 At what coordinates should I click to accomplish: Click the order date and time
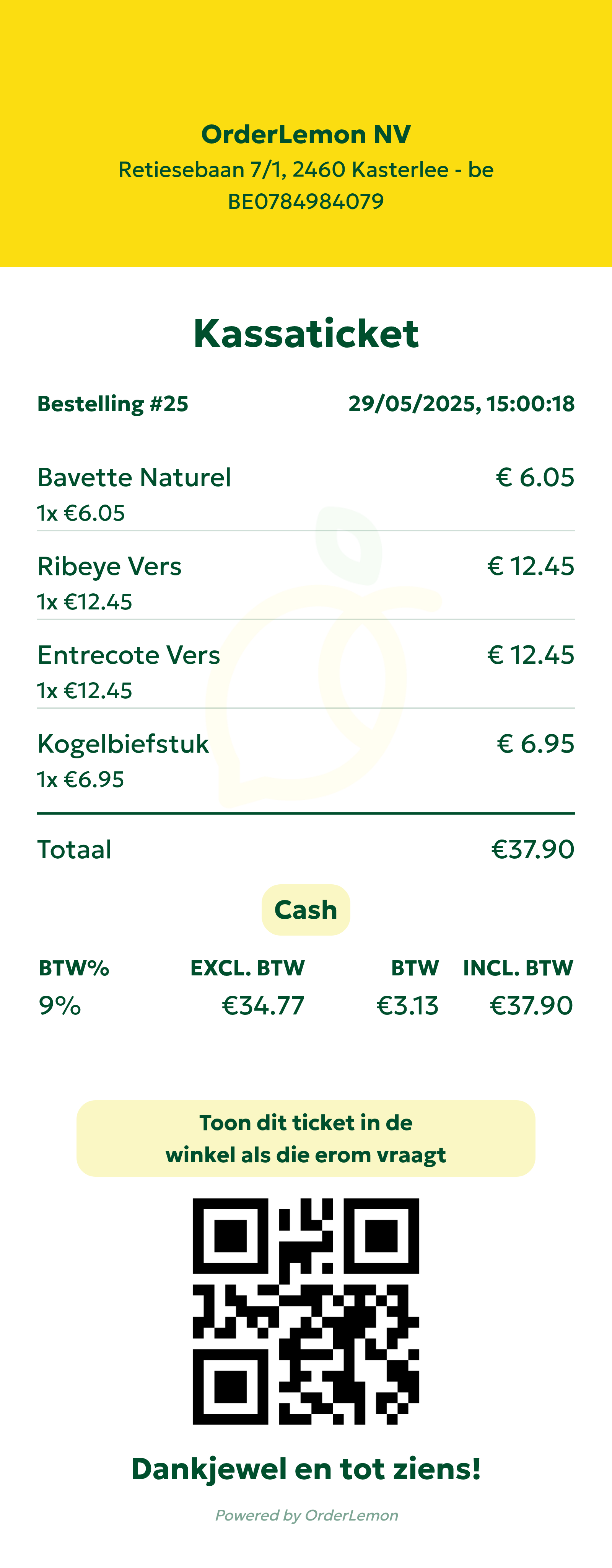coord(461,403)
